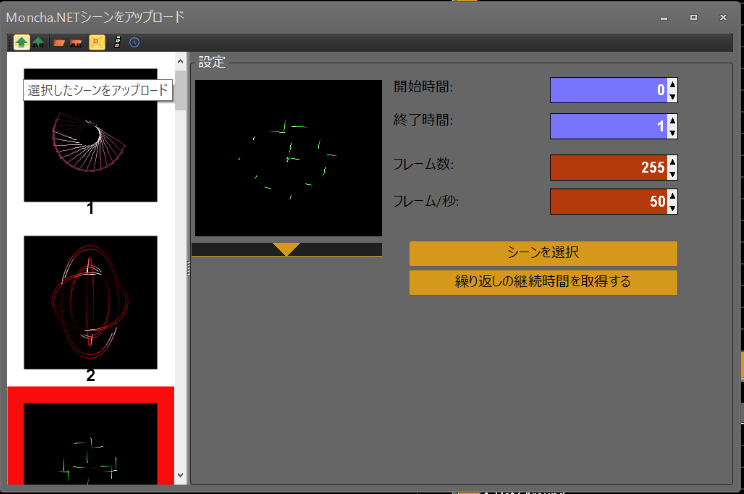Click the フレーム/秒 field showing 50

pos(608,202)
